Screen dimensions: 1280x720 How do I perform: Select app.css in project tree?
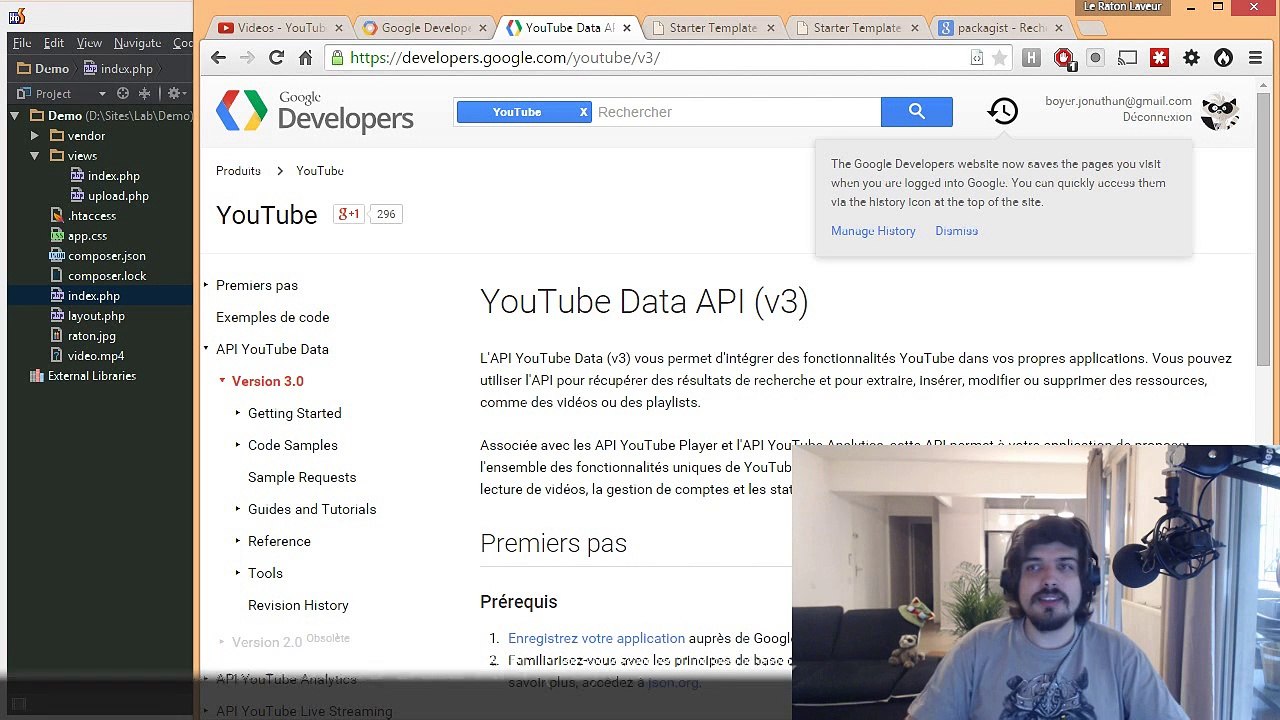coord(79,236)
